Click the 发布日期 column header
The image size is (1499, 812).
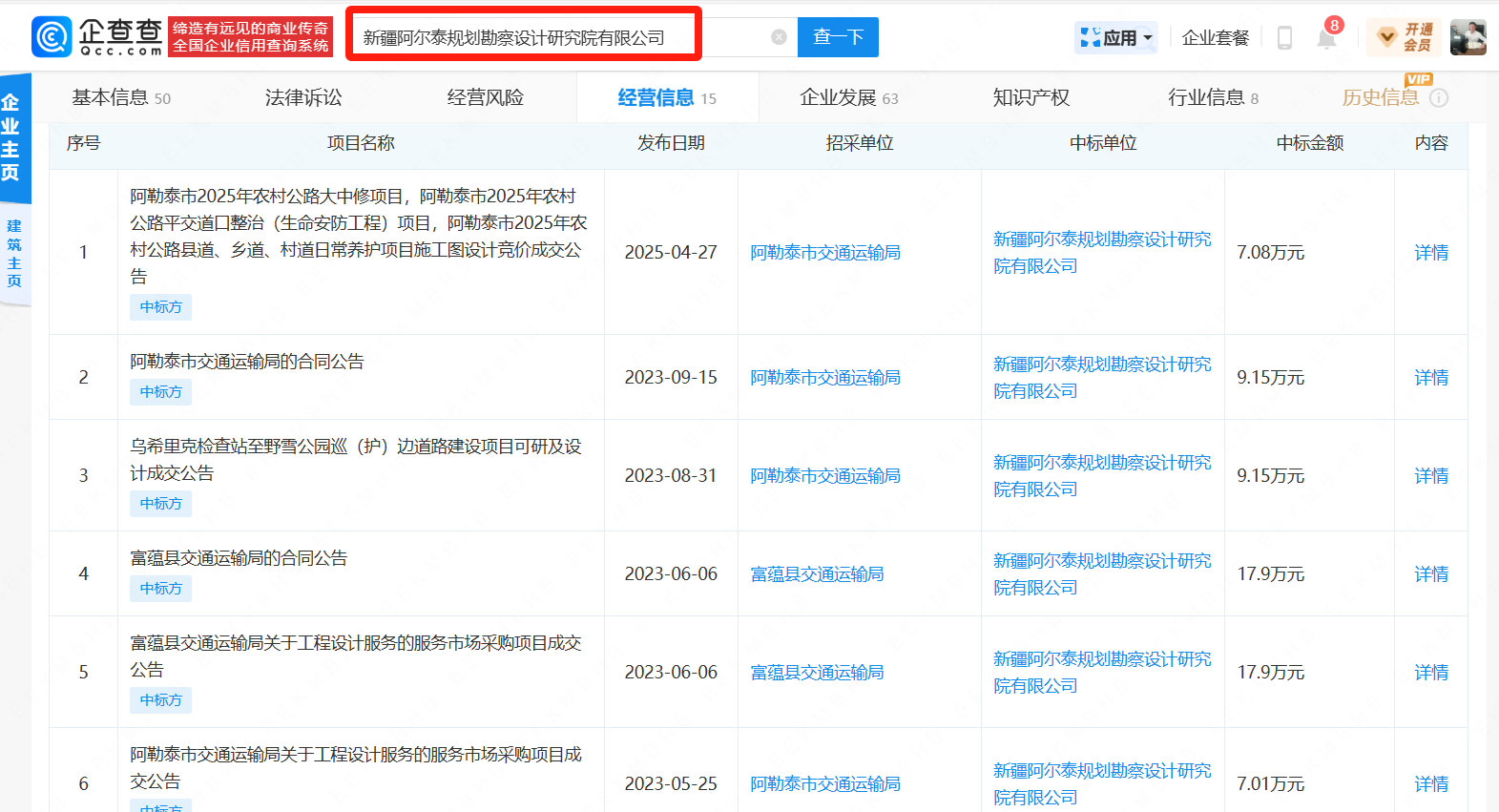point(671,143)
